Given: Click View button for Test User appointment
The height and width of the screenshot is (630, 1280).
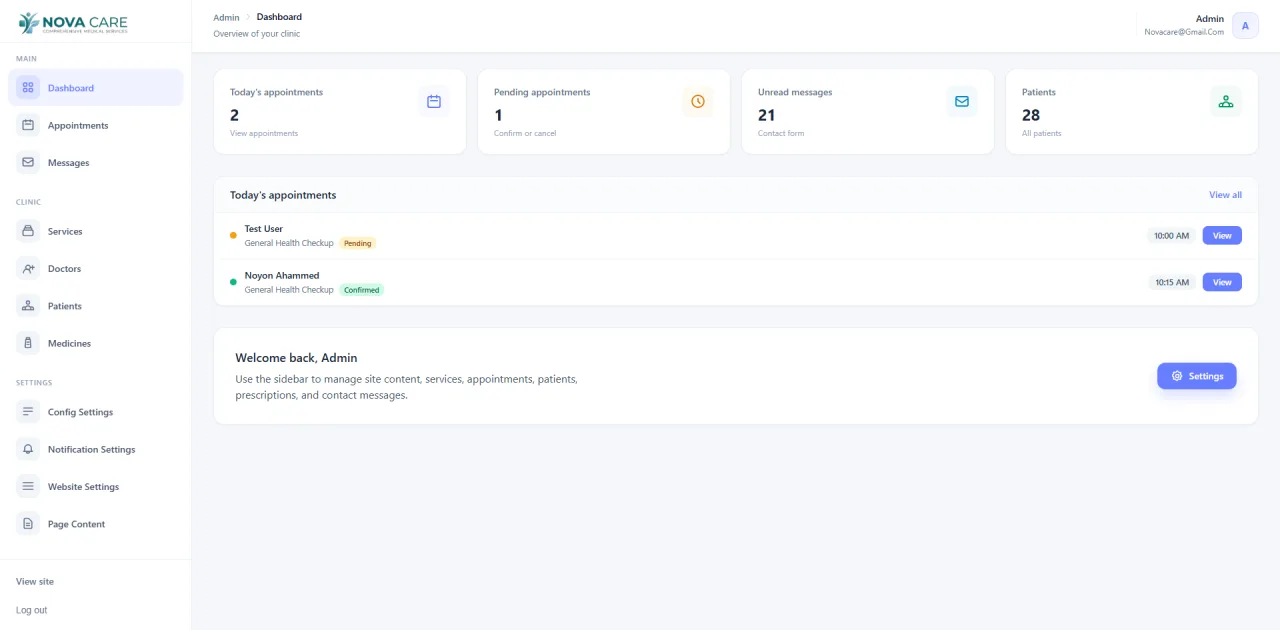Looking at the screenshot, I should point(1222,235).
